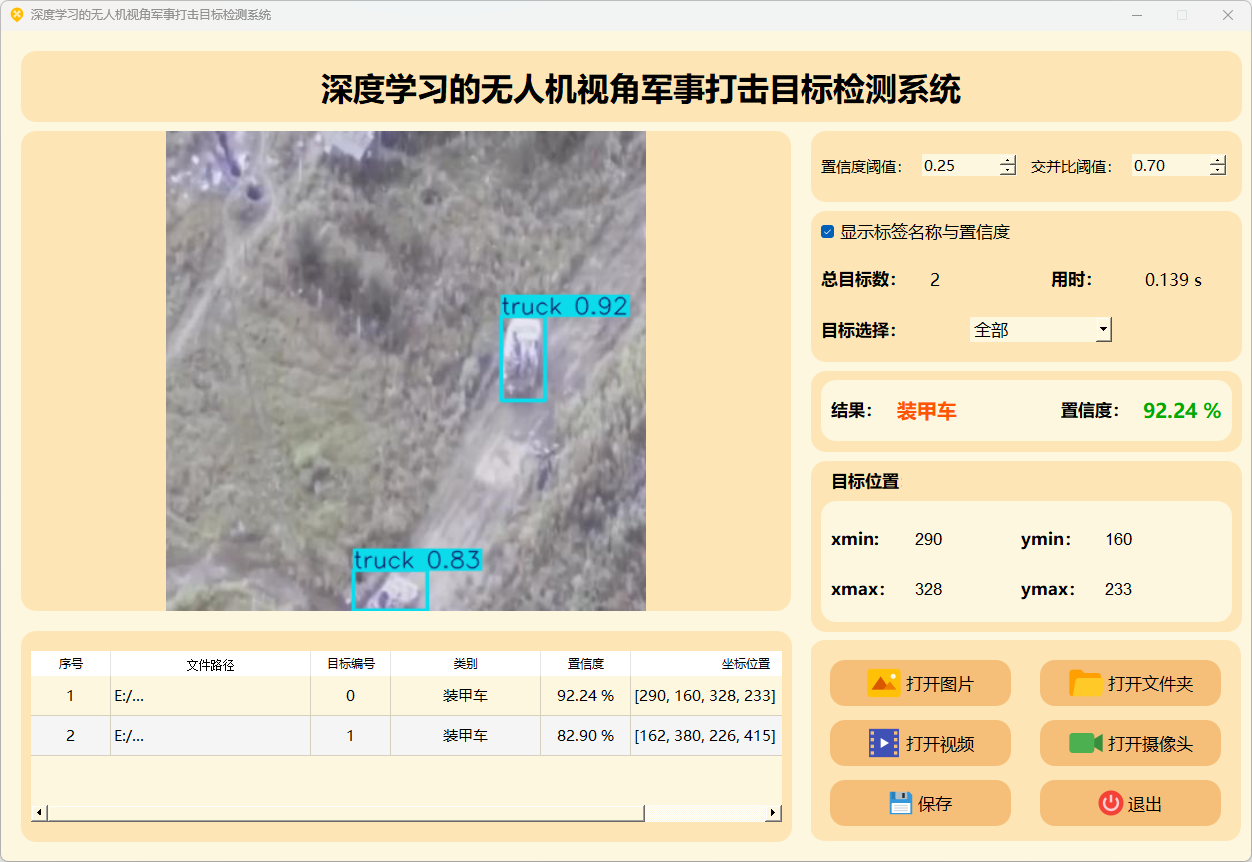
Task: Click the green camera icon
Action: point(1085,743)
